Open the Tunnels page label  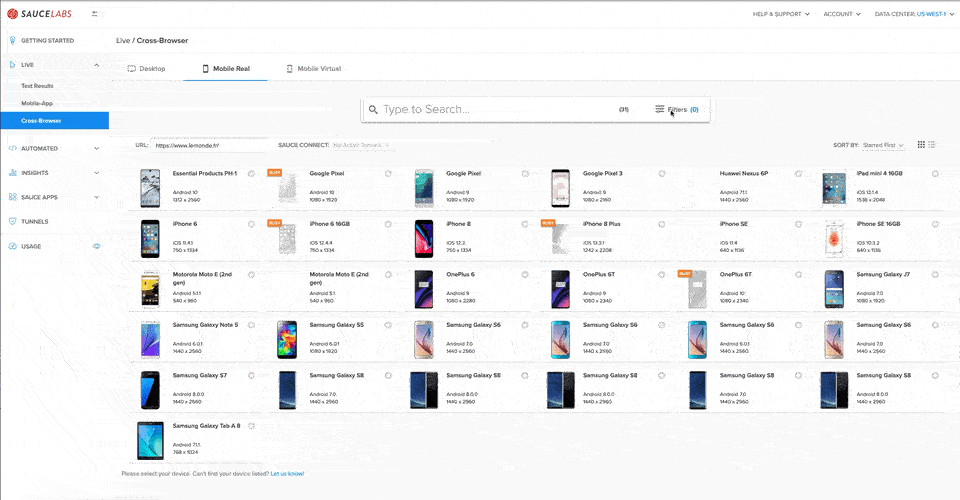[x=34, y=222]
